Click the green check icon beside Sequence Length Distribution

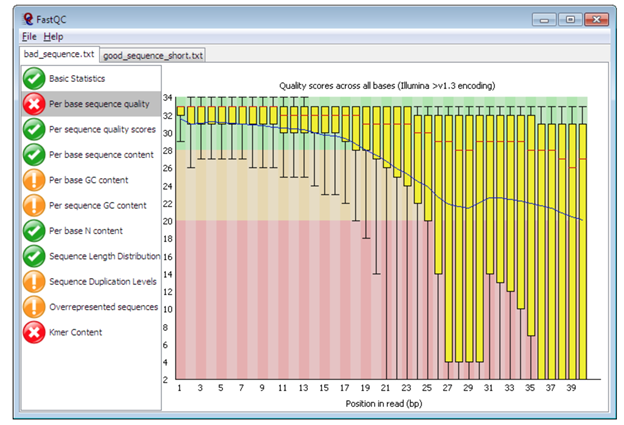tap(34, 256)
